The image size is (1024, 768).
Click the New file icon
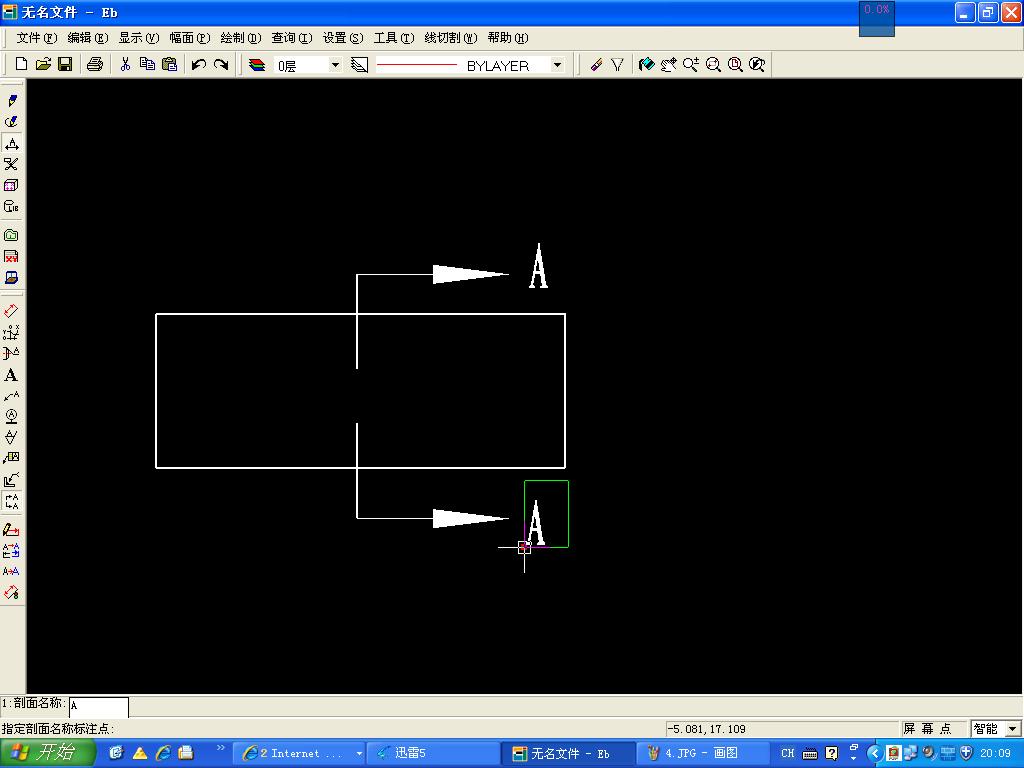coord(21,64)
